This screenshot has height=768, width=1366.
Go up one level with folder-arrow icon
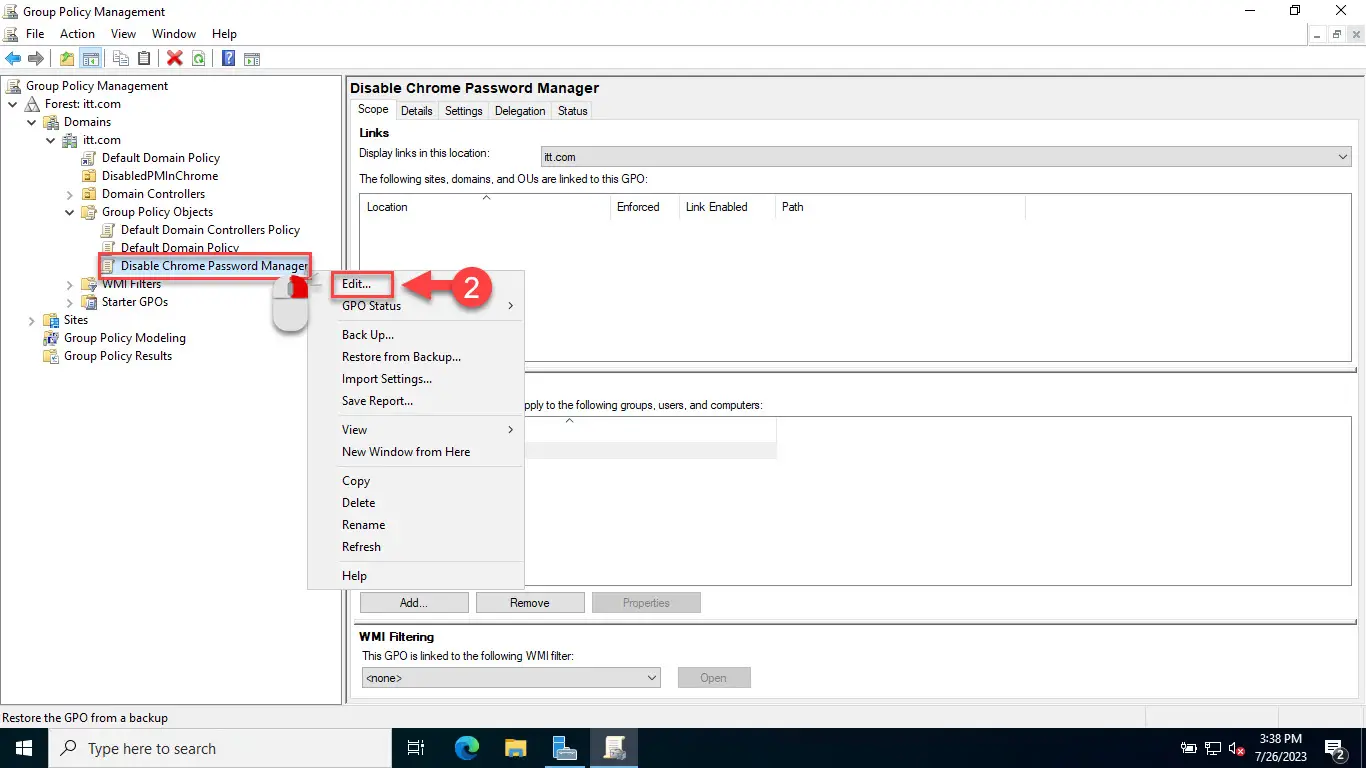pos(67,58)
